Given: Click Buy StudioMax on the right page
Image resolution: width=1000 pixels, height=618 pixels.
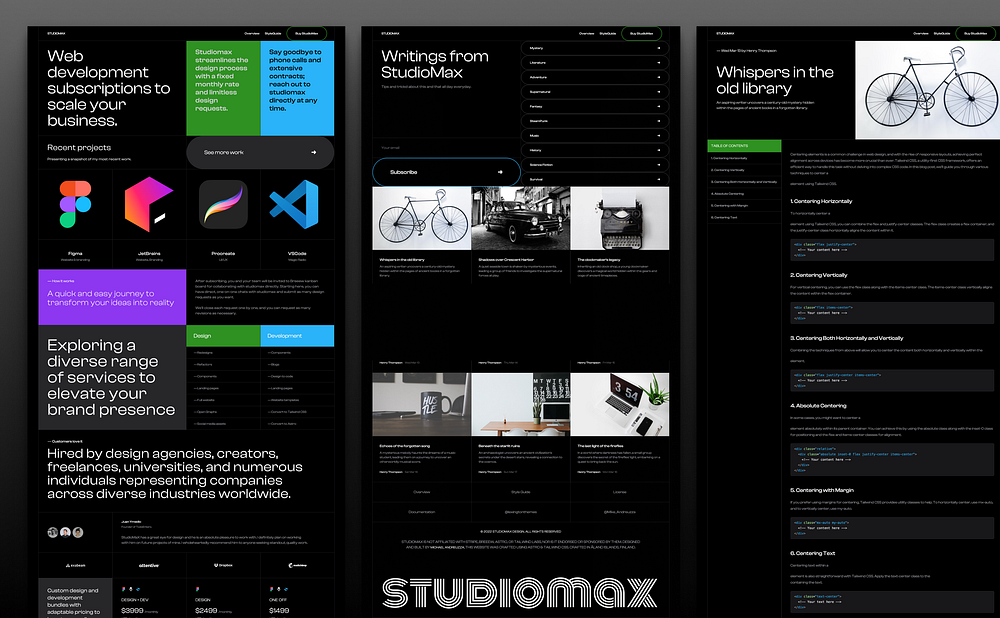Looking at the screenshot, I should [976, 33].
